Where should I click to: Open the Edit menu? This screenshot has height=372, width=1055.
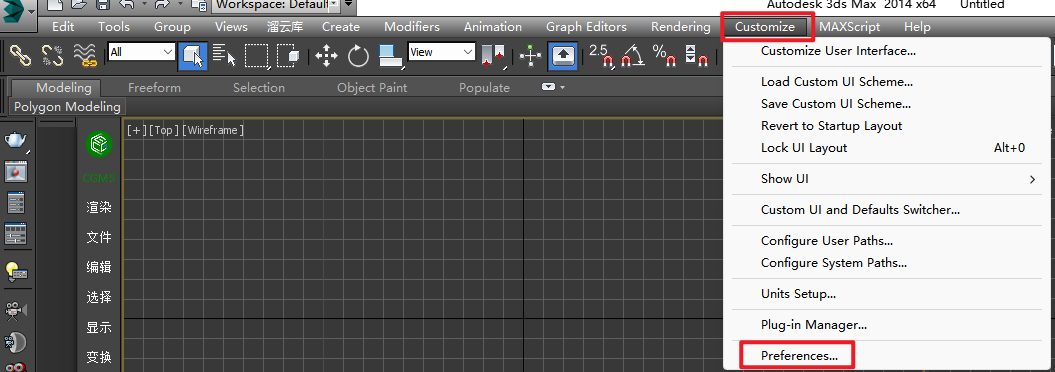click(x=63, y=27)
